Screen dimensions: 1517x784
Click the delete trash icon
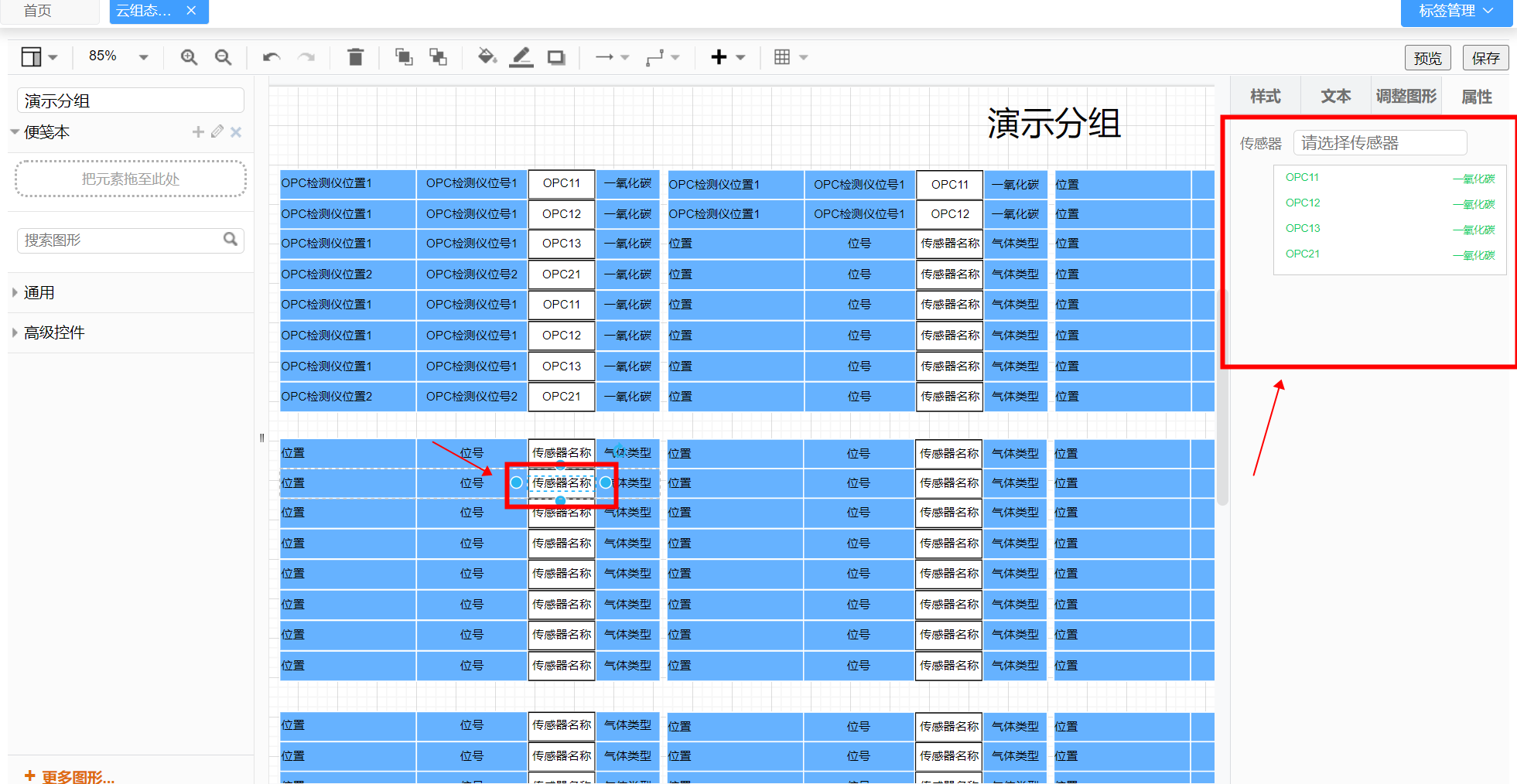tap(355, 57)
